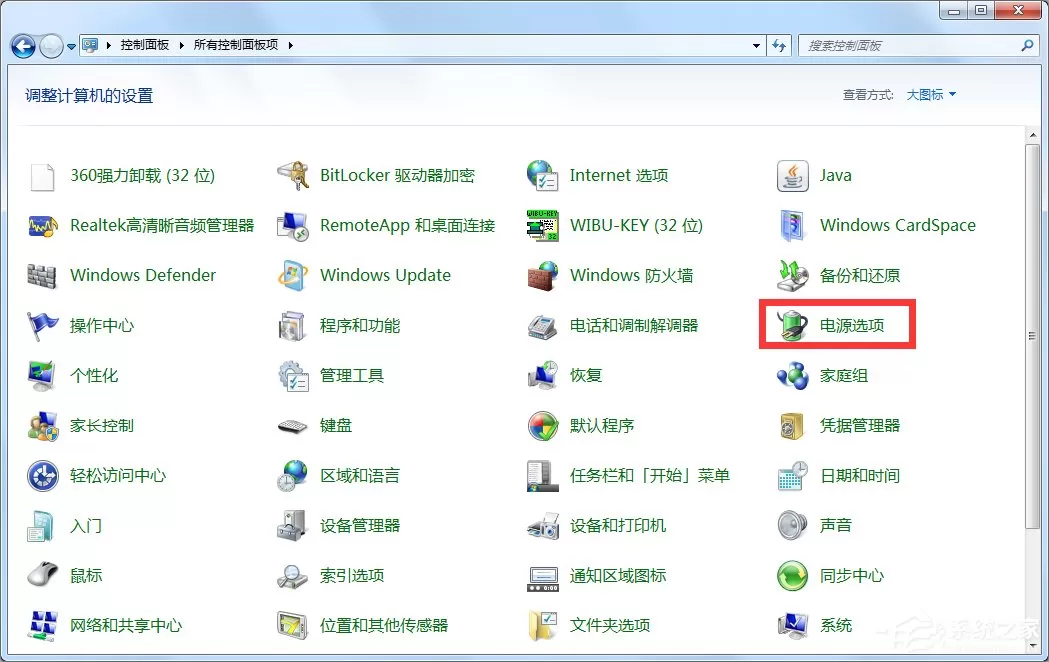Open the 360强力卸载 (32 位) icon
The width and height of the screenshot is (1049, 662).
[x=42, y=177]
